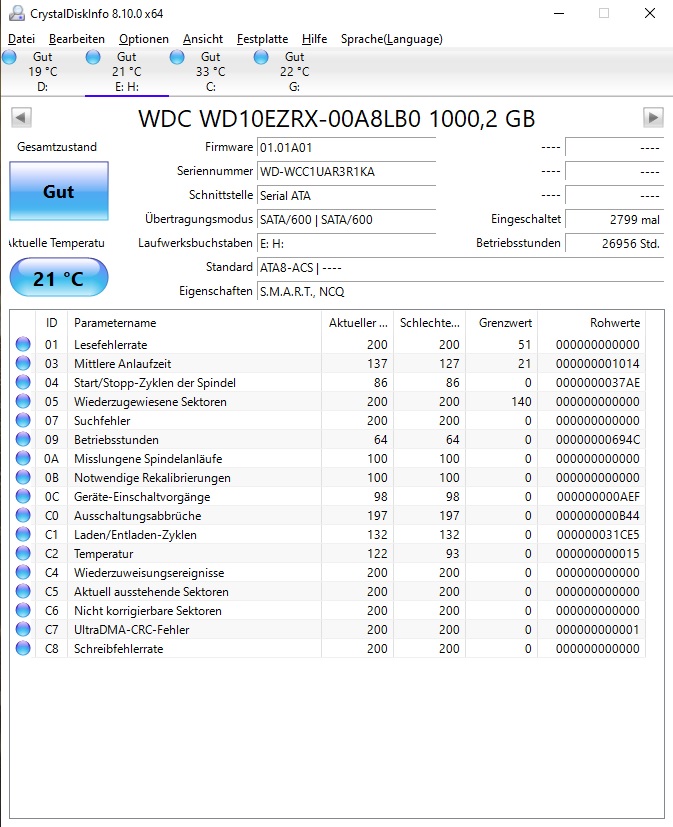The width and height of the screenshot is (673, 827).
Task: Click status icon for Notwendige Rekalibrierungen
Action: coord(23,477)
